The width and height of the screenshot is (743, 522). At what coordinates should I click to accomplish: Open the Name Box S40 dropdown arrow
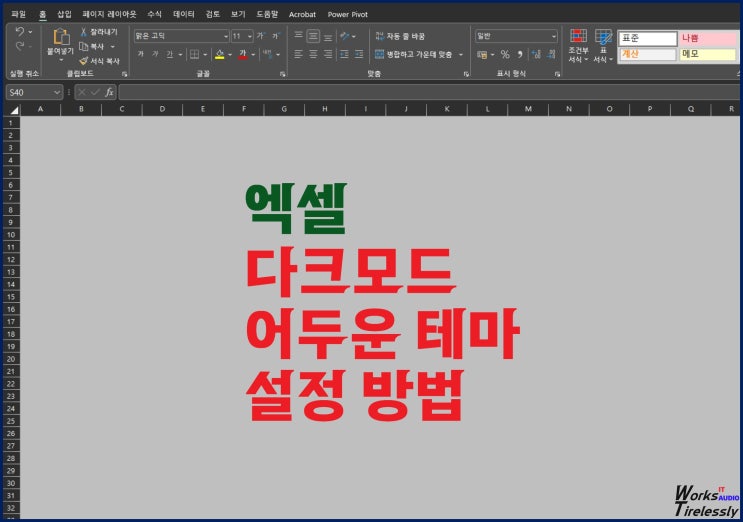57,92
